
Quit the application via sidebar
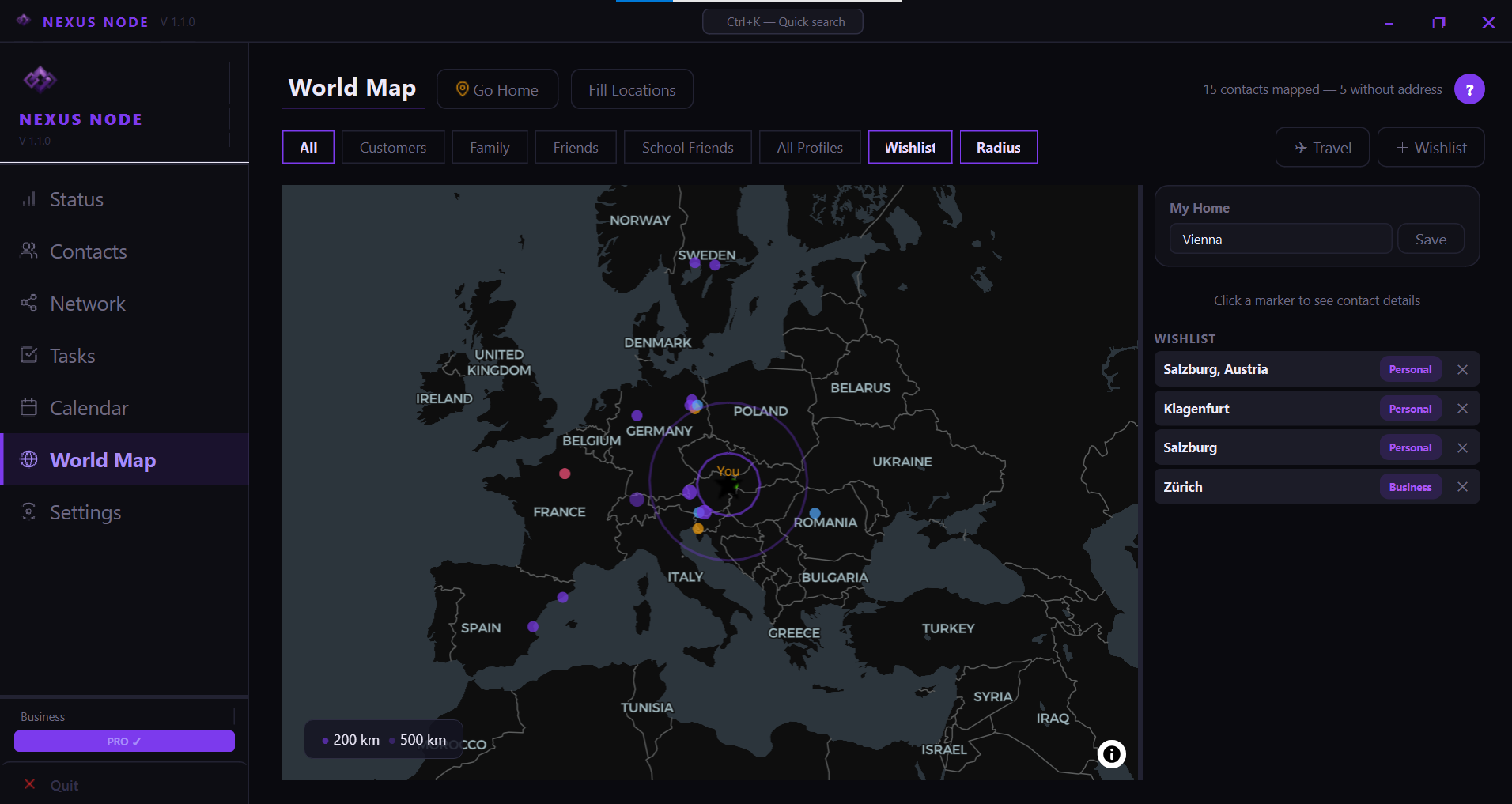(124, 785)
